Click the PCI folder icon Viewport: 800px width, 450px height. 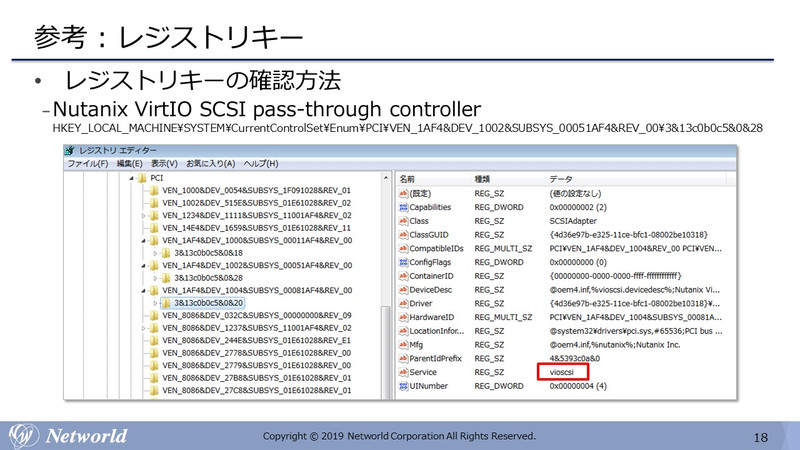(142, 178)
